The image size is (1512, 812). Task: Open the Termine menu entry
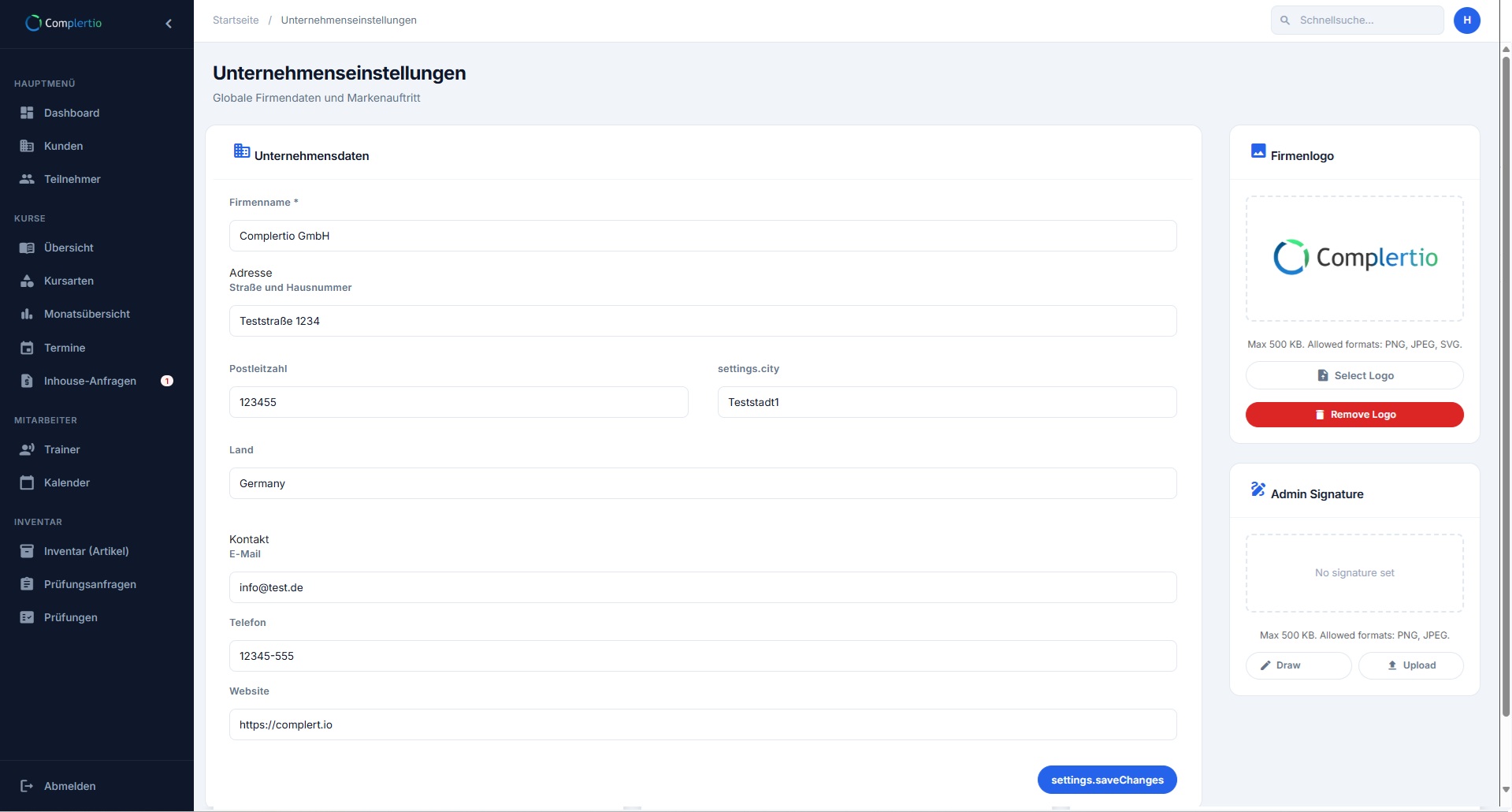point(97,348)
